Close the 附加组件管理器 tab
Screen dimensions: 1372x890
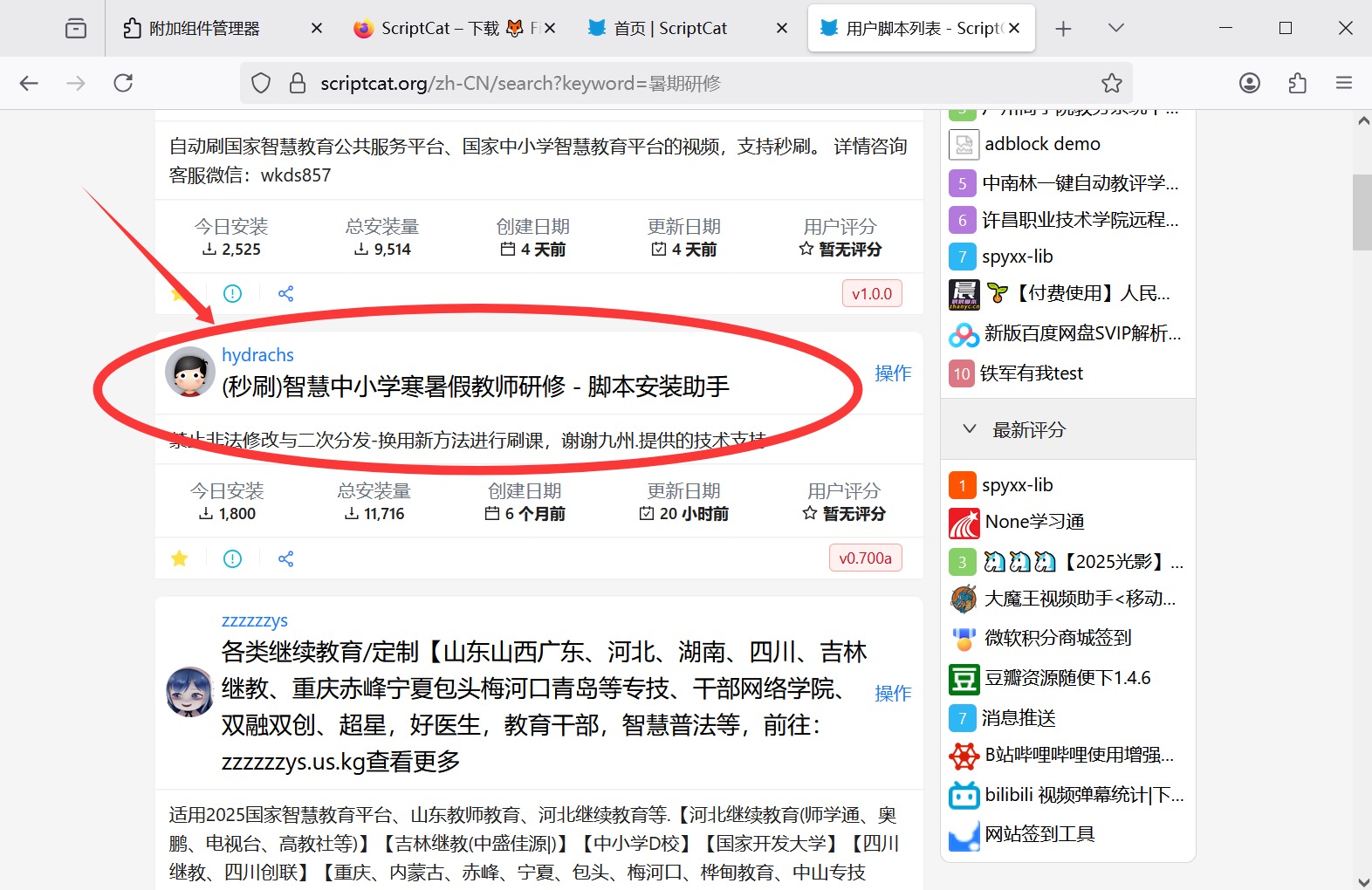pos(317,29)
